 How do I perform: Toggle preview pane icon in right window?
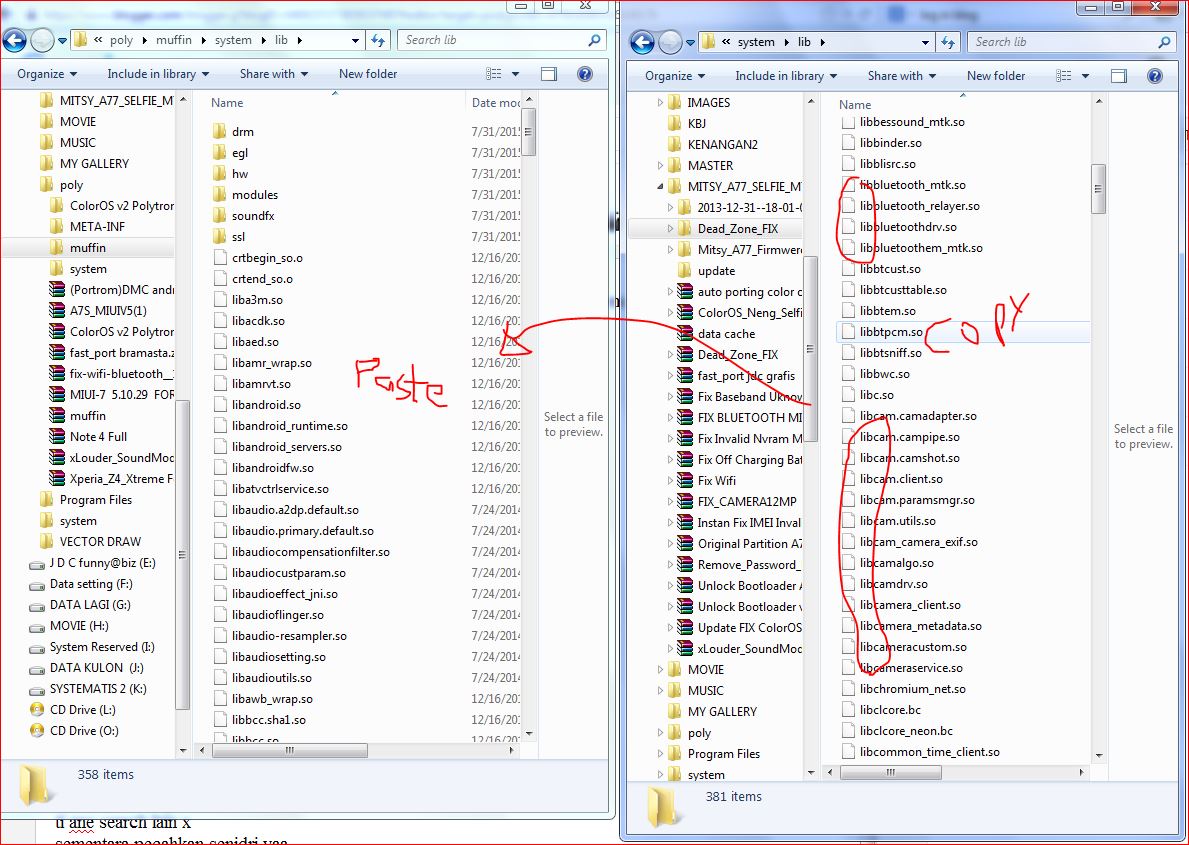tap(1118, 76)
